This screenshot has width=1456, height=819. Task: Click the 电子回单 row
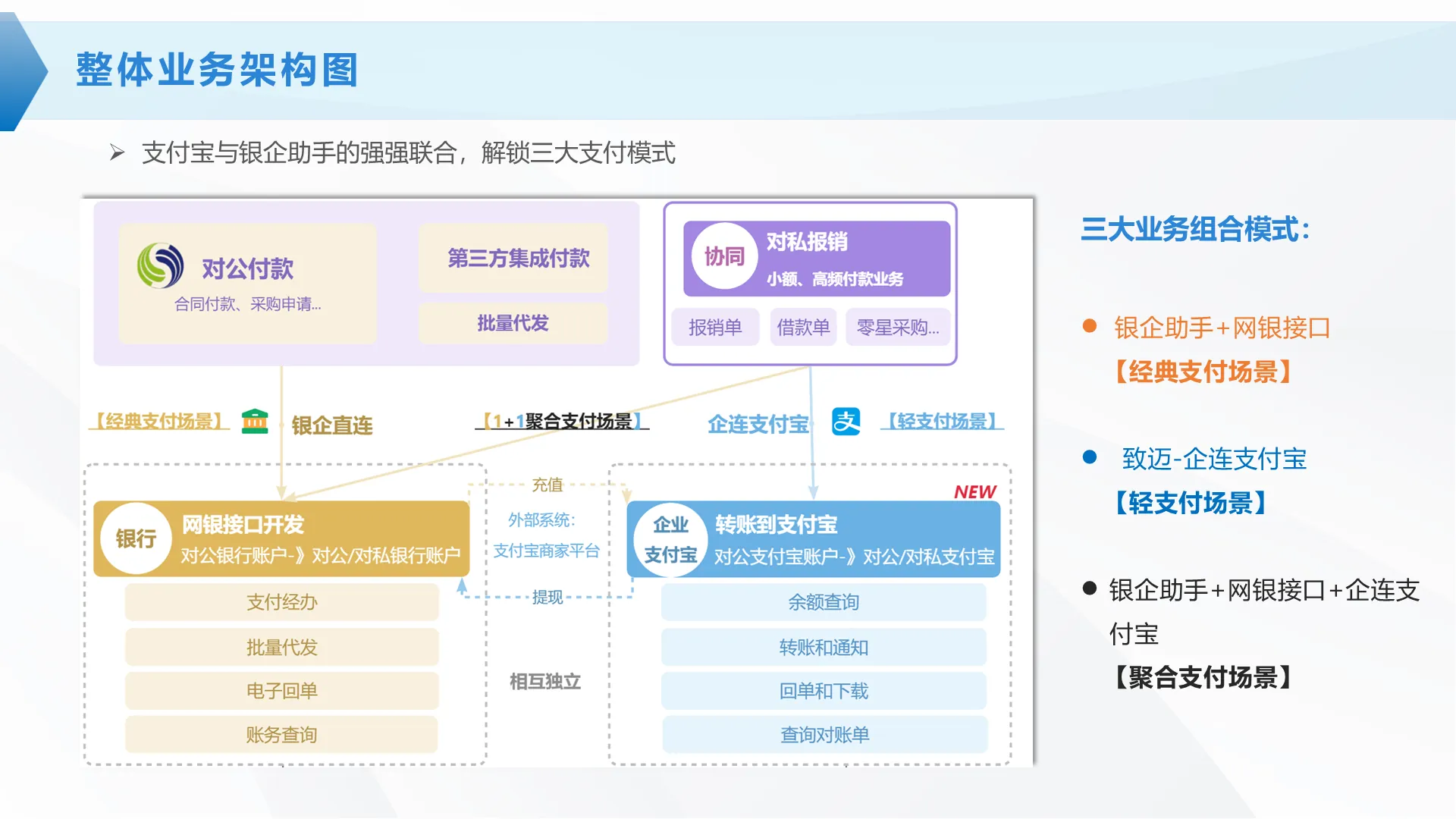tap(282, 691)
